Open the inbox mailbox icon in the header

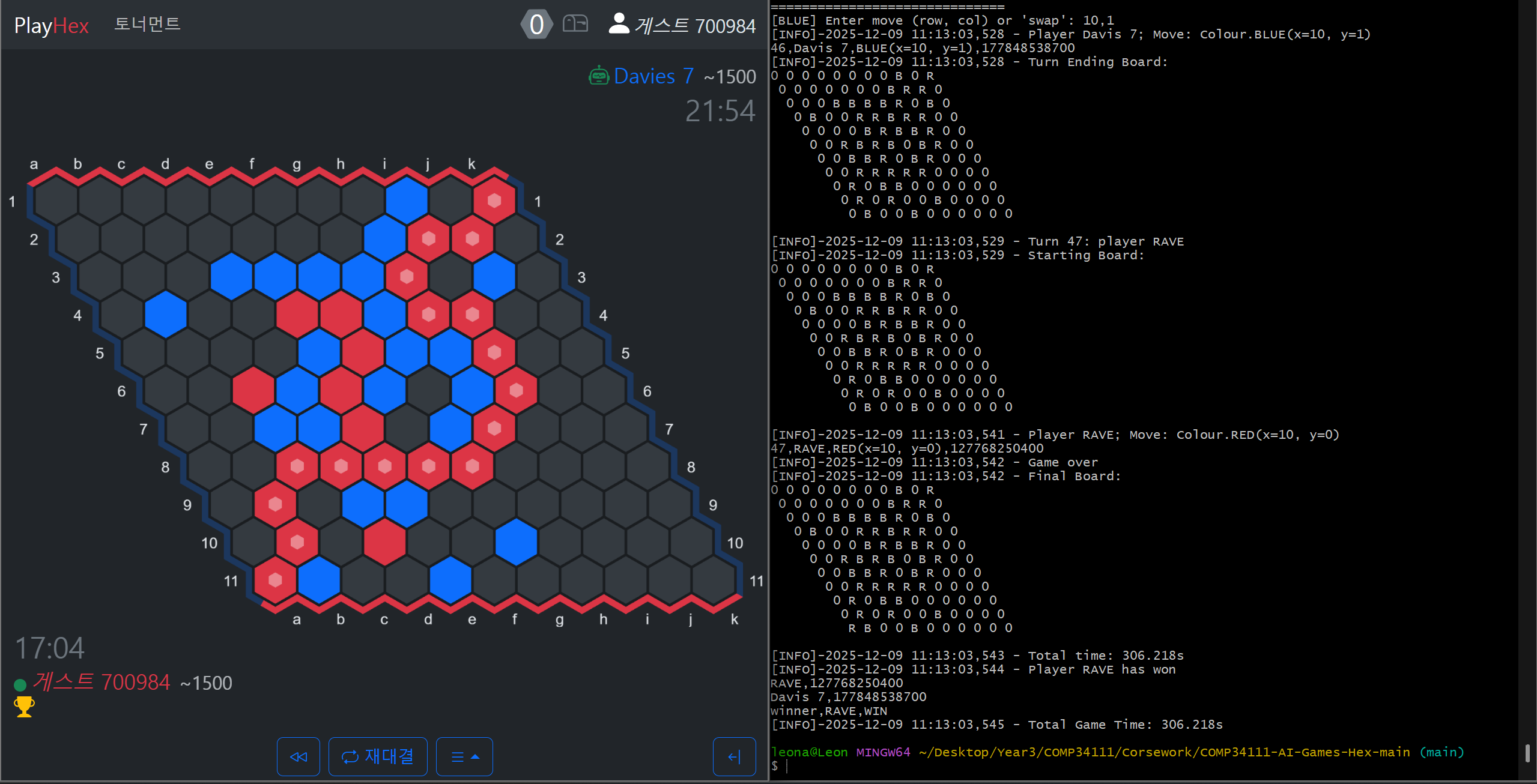tap(575, 23)
